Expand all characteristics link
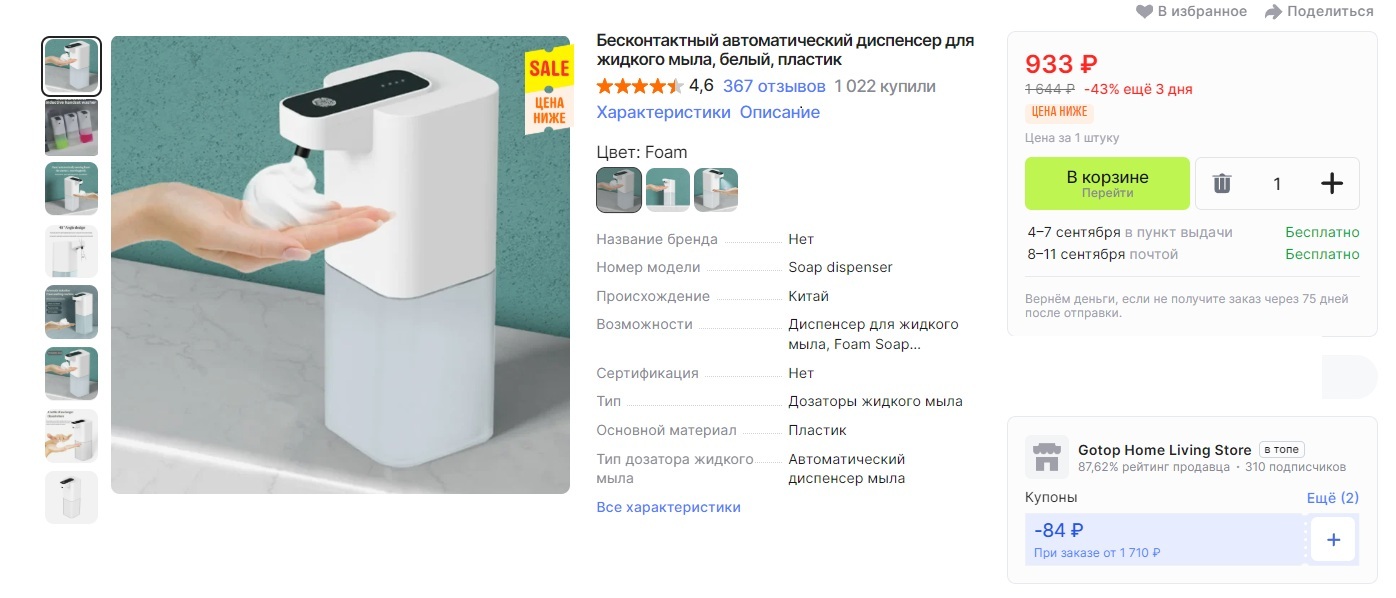Image resolution: width=1396 pixels, height=598 pixels. tap(668, 507)
